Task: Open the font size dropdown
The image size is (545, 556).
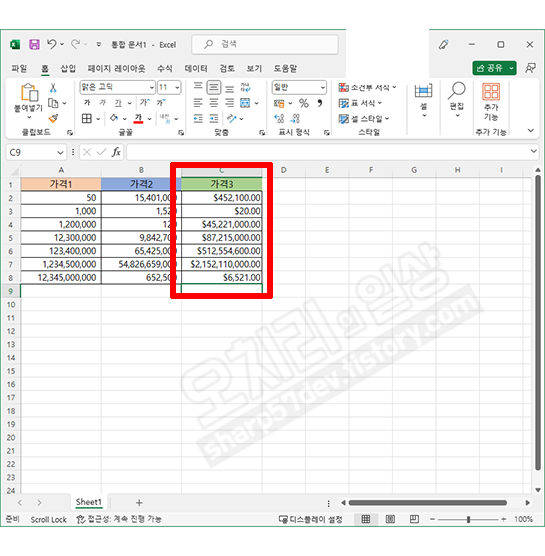Action: [x=177, y=87]
